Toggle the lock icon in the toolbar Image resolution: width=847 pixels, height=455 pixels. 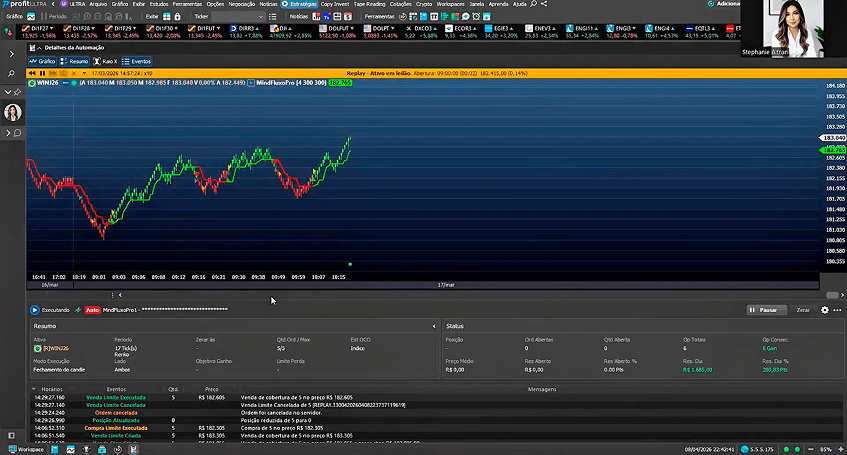[177, 17]
